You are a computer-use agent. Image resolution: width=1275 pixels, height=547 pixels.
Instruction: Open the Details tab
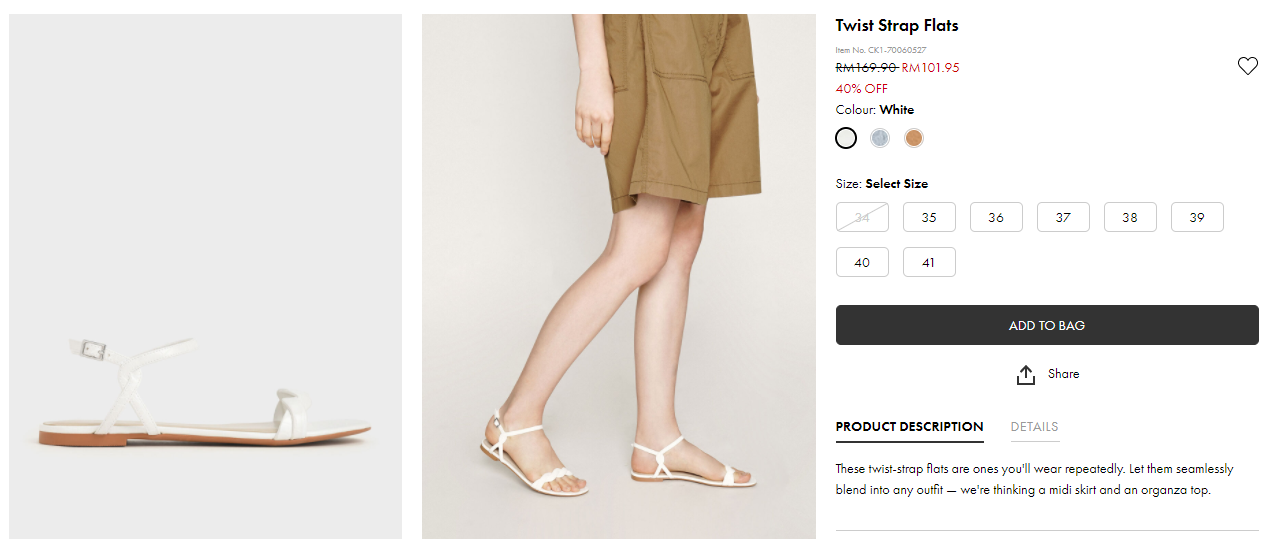click(x=1034, y=427)
